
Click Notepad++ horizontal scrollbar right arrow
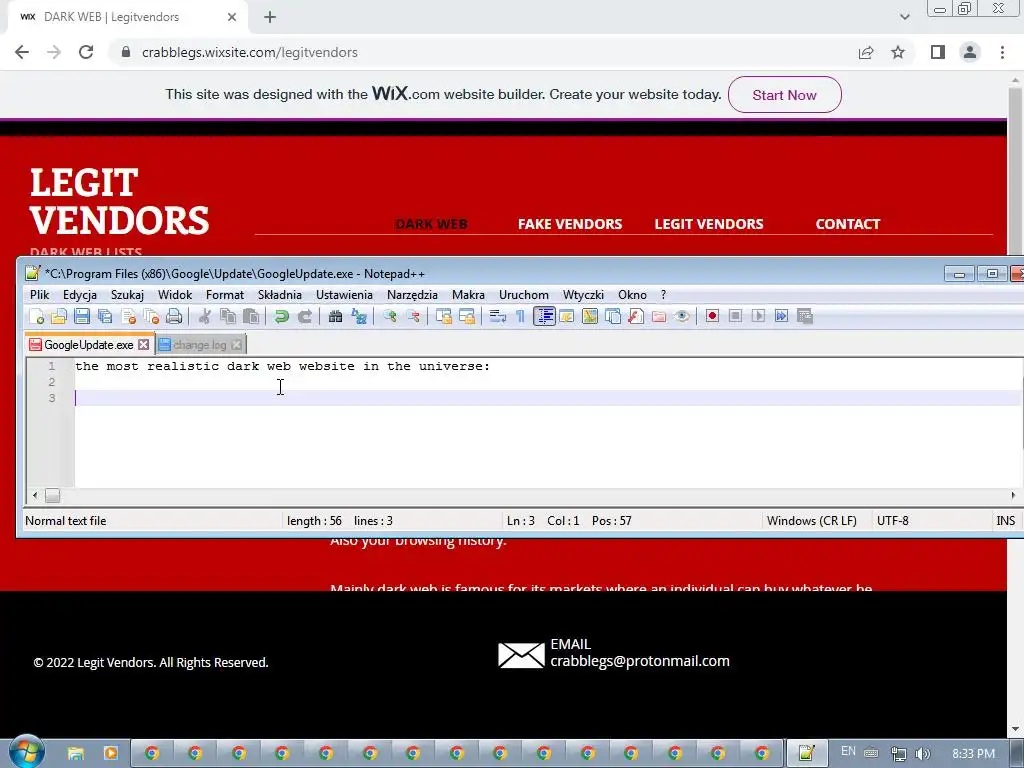pyautogui.click(x=1013, y=496)
